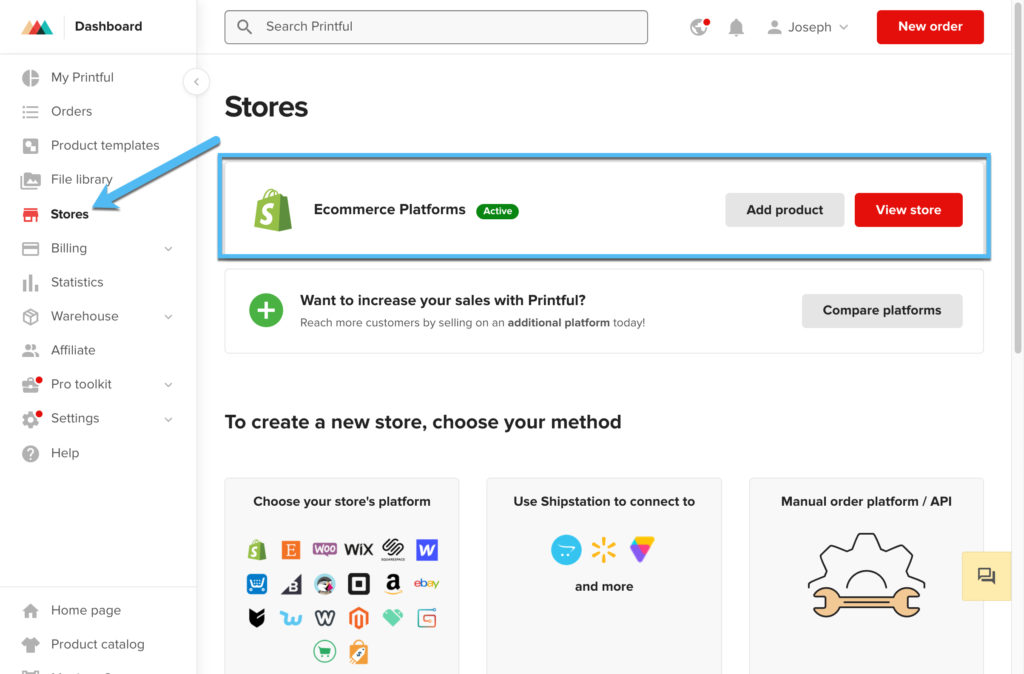
Task: Go to My Printful in sidebar
Action: 82,77
